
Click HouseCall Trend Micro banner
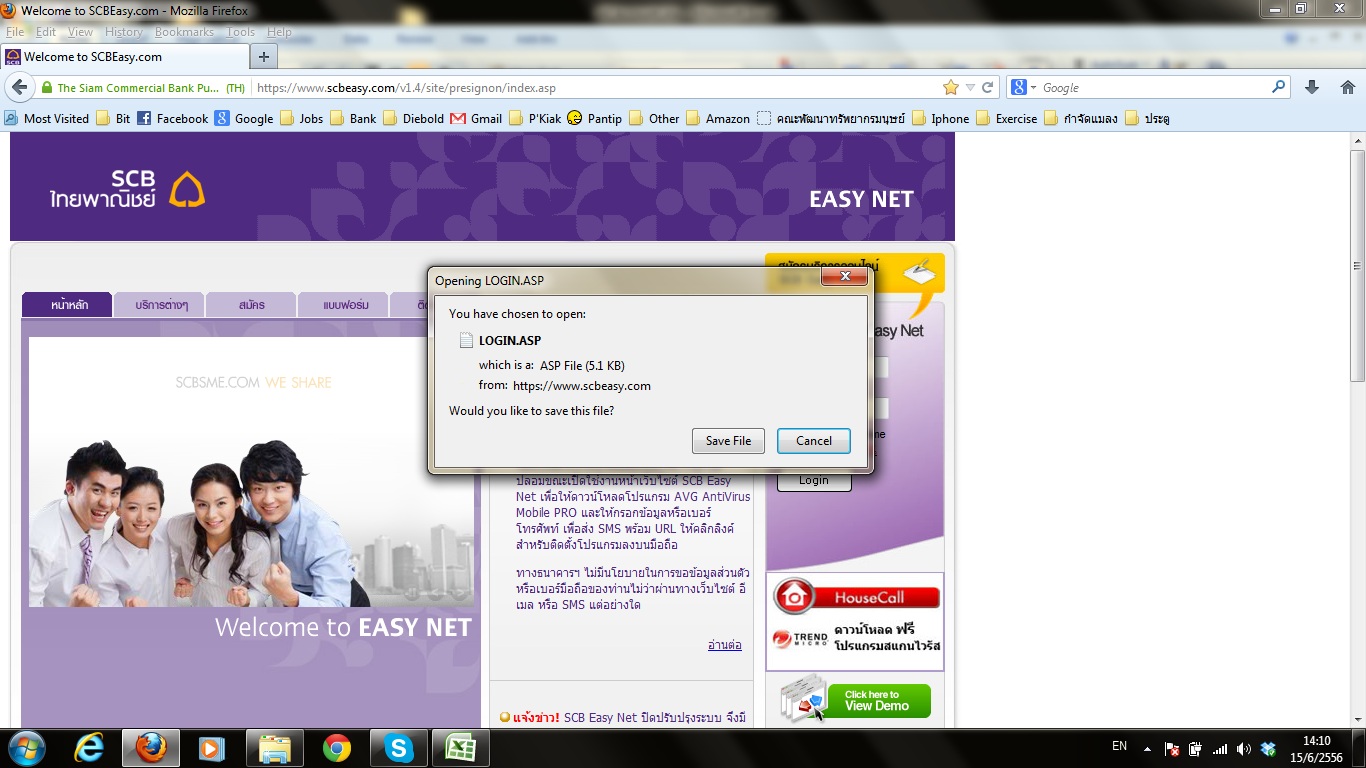(x=855, y=622)
